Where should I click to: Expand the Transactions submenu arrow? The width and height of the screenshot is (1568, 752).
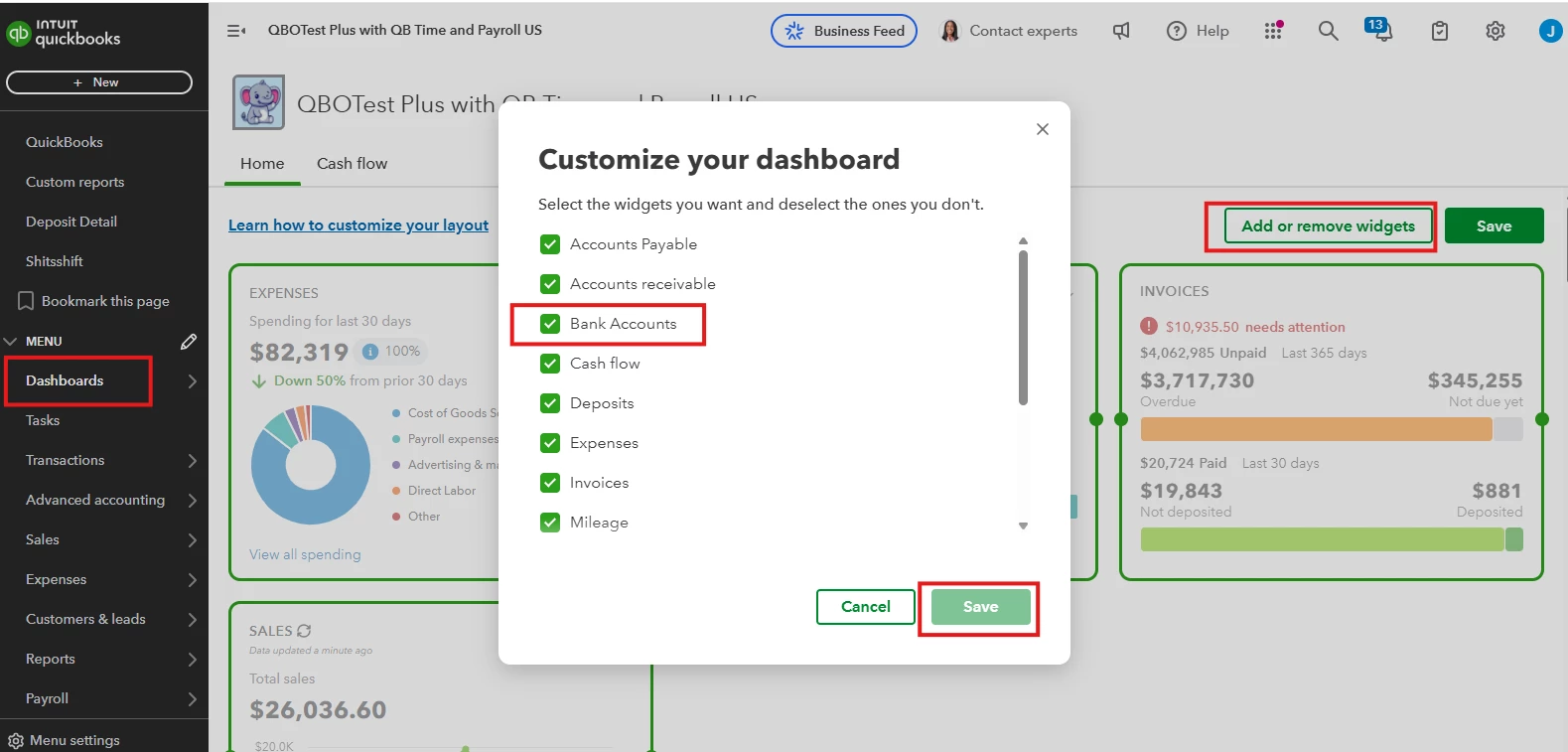[192, 460]
